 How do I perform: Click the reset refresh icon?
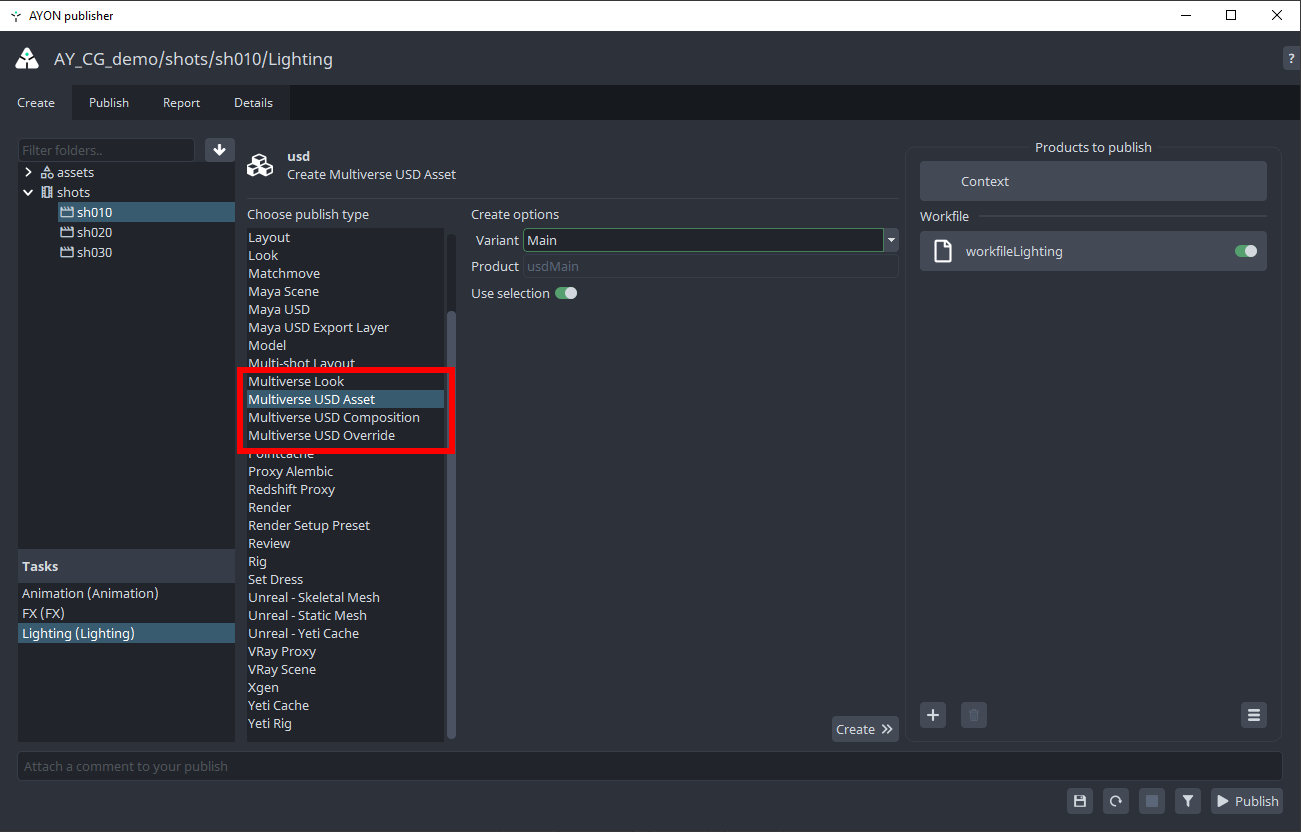click(x=1116, y=801)
